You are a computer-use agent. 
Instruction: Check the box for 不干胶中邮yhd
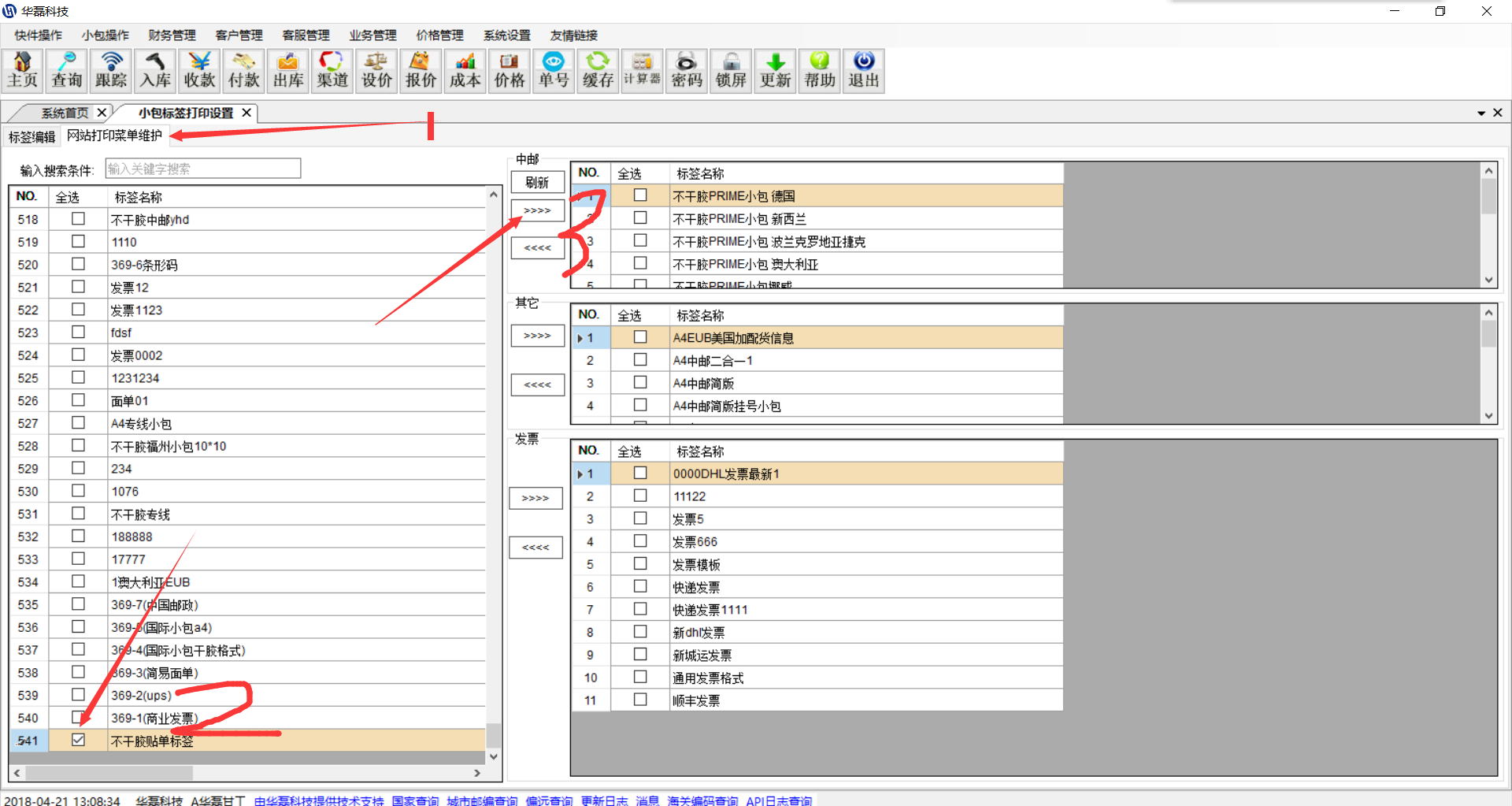click(78, 219)
